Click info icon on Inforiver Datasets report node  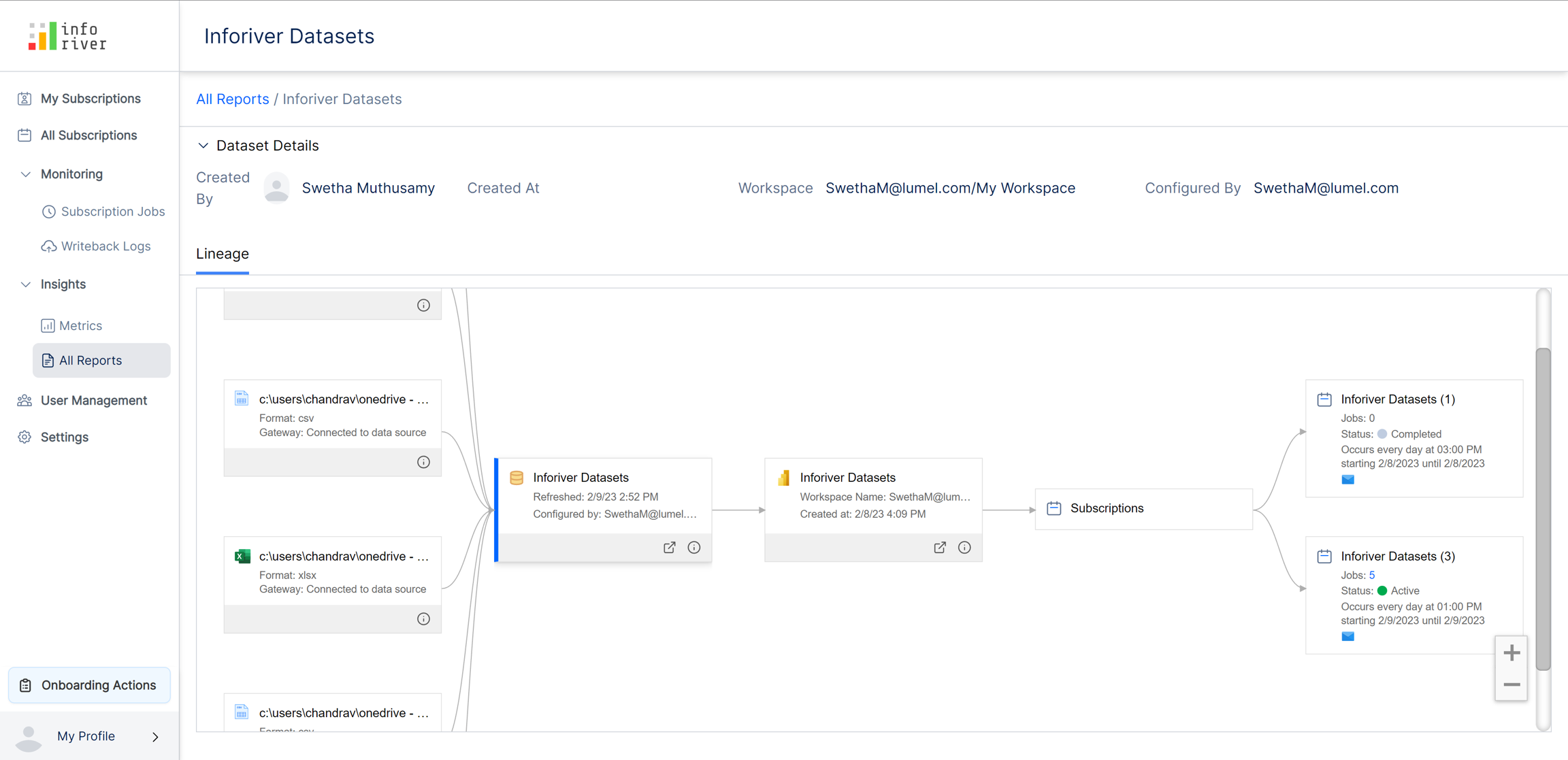point(964,548)
